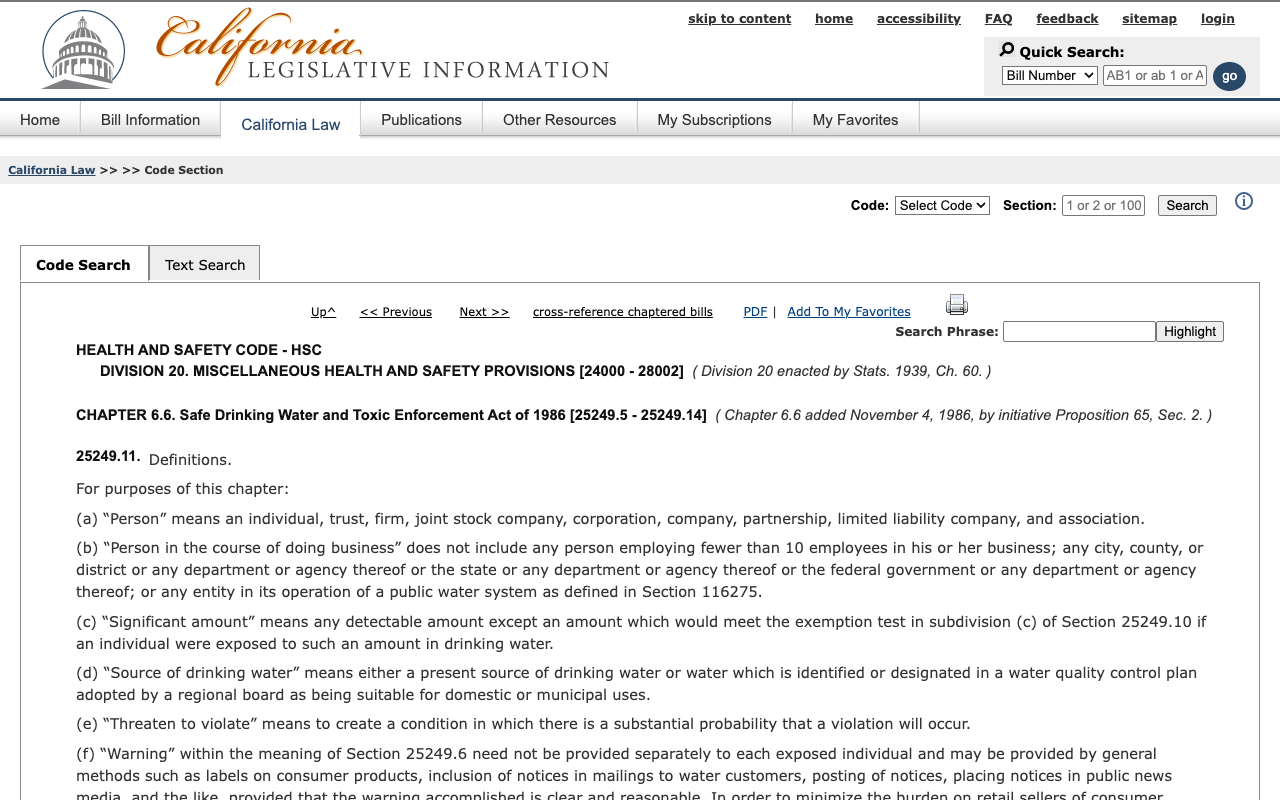Click the Quick Search go button
The image size is (1280, 800).
pos(1229,76)
